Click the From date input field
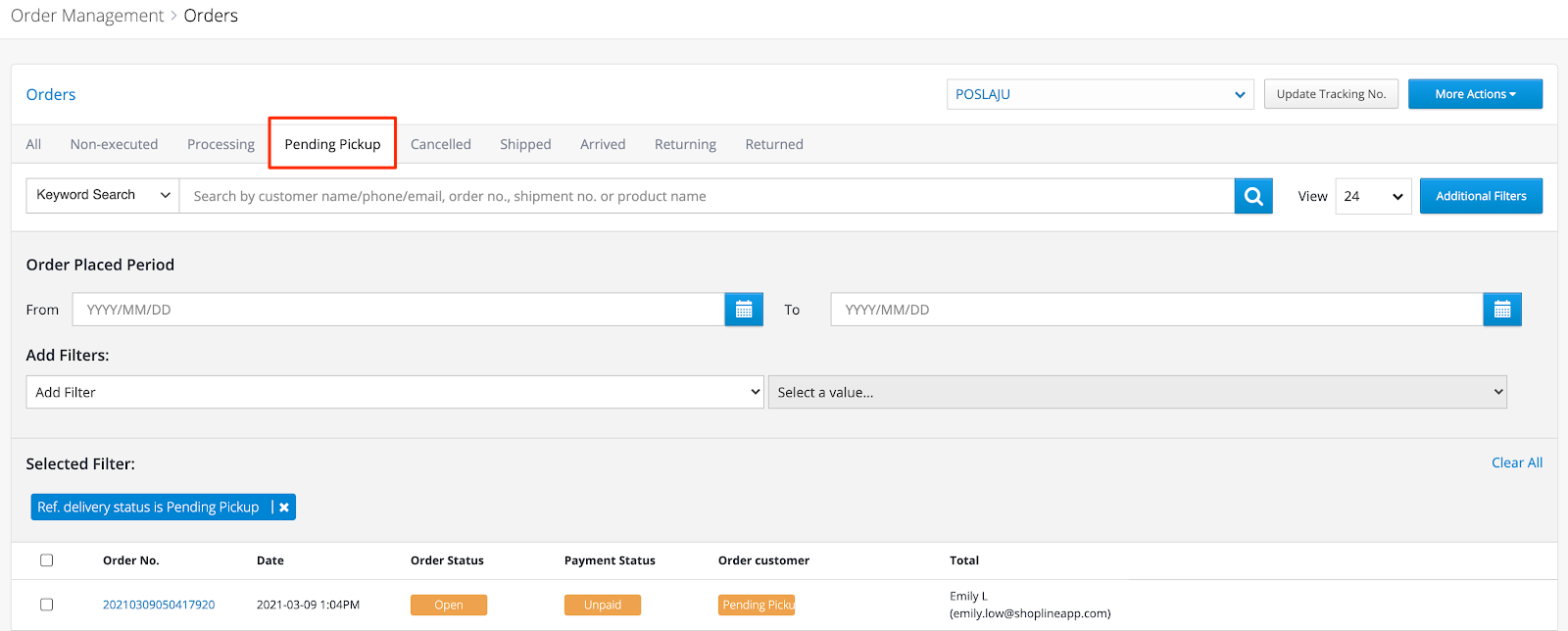This screenshot has height=631, width=1568. (x=399, y=310)
